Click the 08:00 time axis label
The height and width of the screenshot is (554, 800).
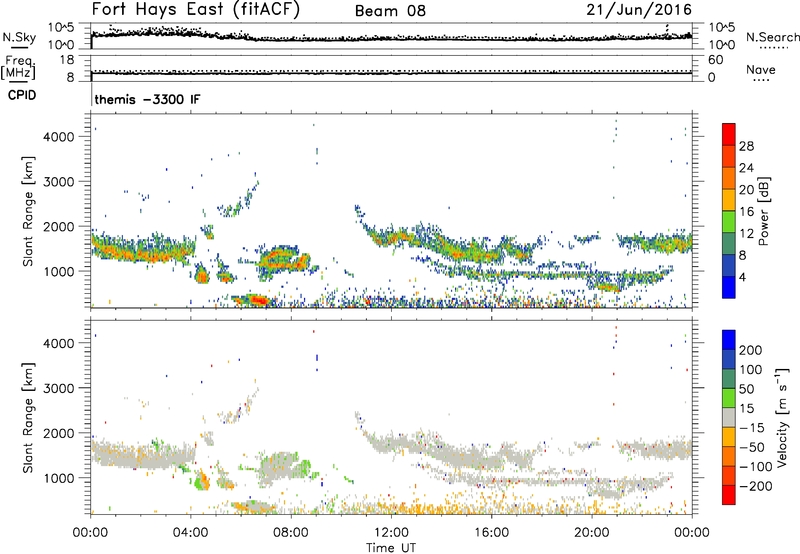click(291, 533)
